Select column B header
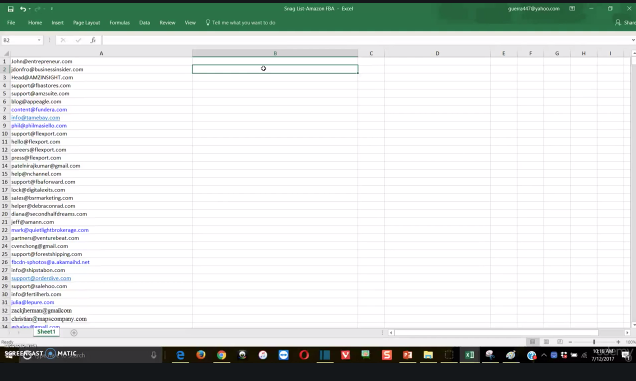The width and height of the screenshot is (636, 381). coord(275,53)
